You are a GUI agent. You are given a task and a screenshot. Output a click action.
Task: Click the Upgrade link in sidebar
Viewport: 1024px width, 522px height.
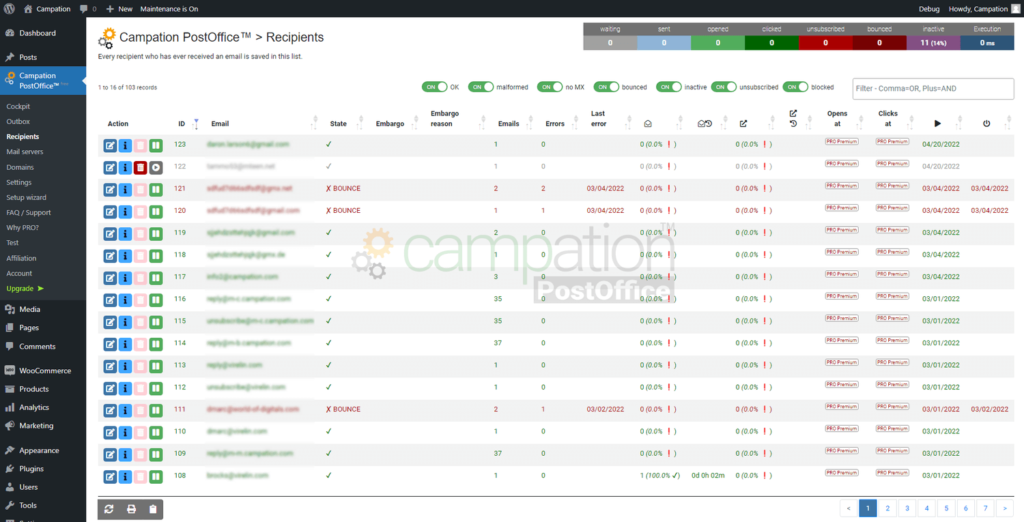click(x=25, y=289)
